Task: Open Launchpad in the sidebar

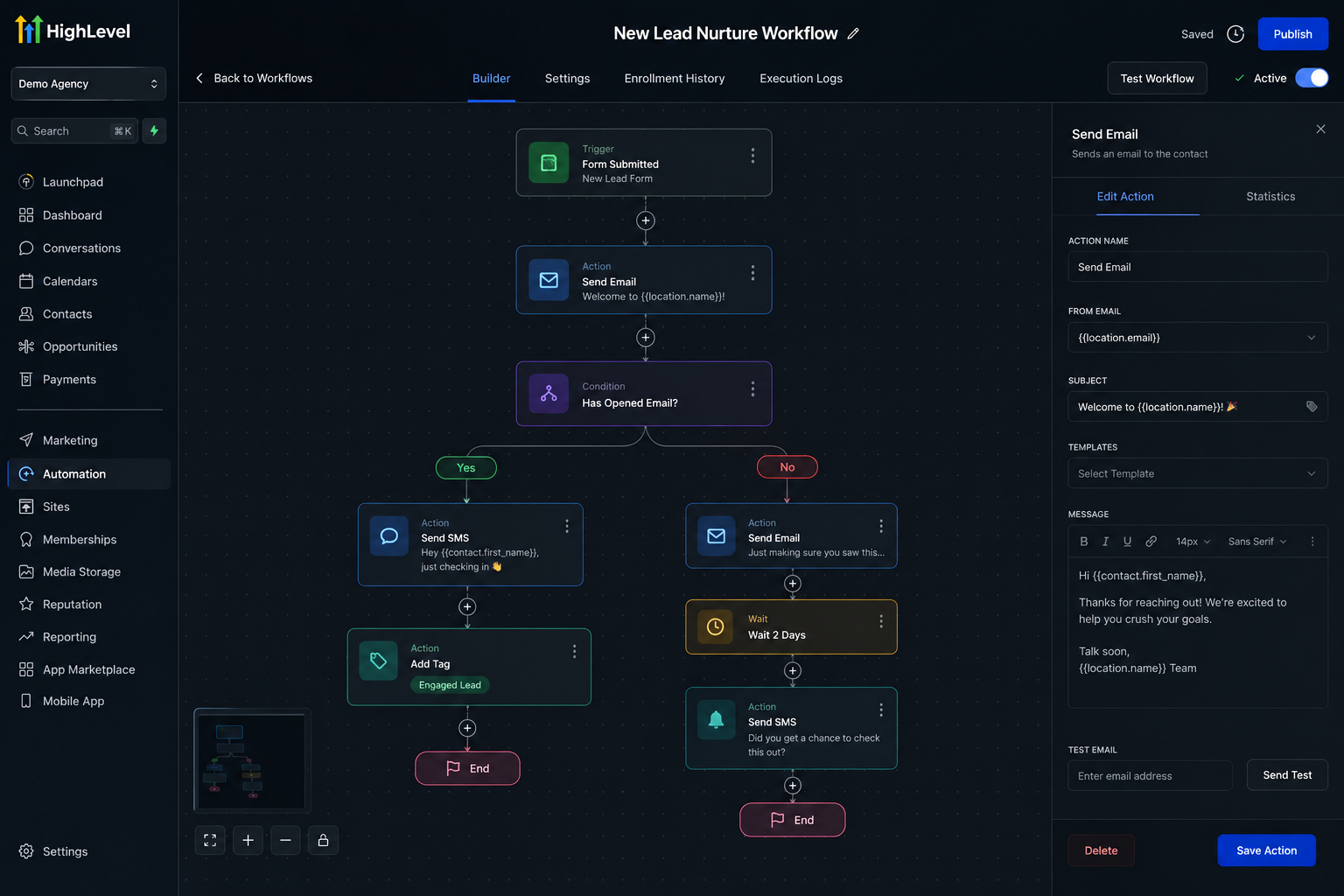Action: (73, 182)
